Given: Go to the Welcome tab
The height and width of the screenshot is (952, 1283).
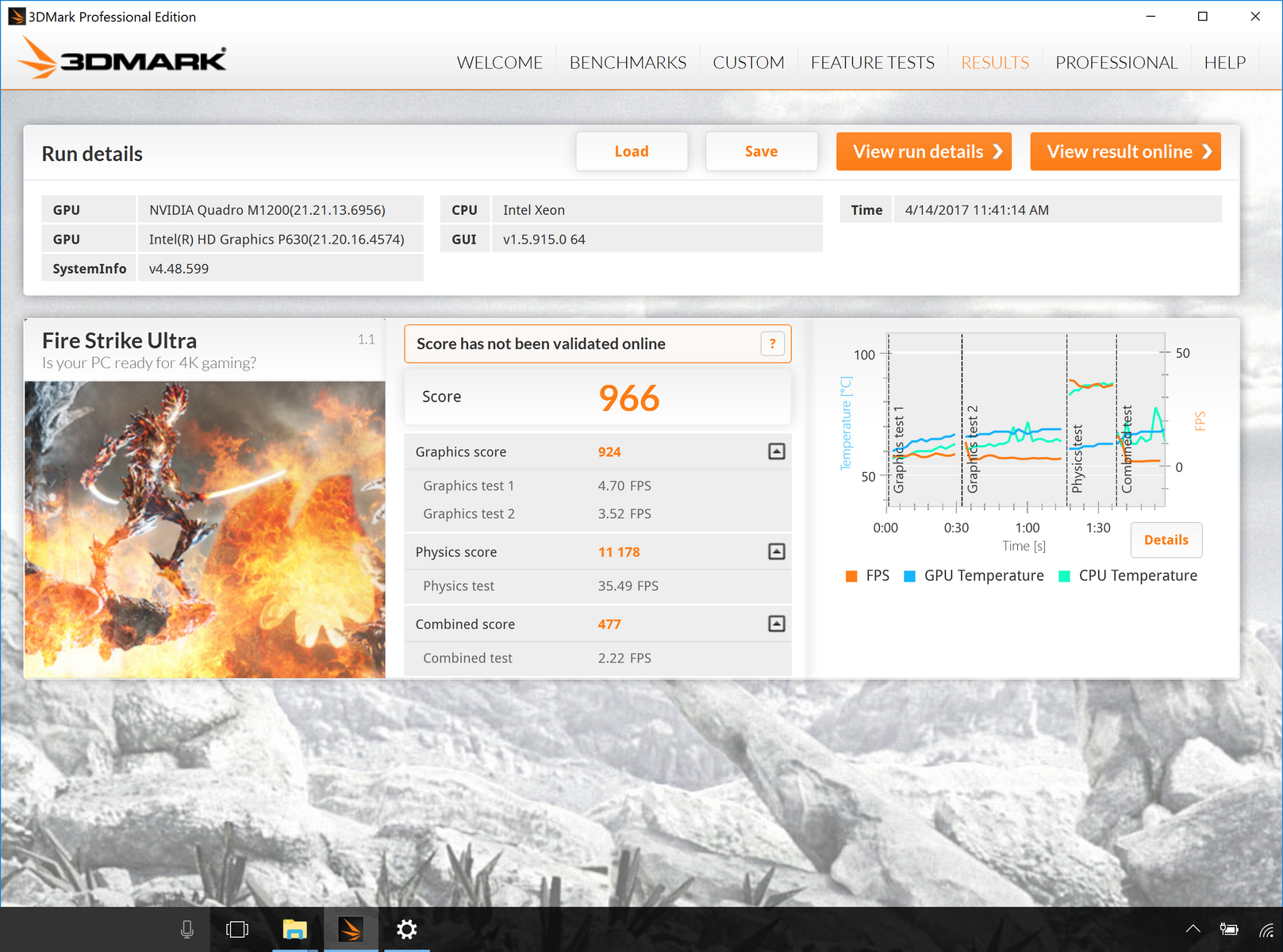Looking at the screenshot, I should tap(500, 63).
